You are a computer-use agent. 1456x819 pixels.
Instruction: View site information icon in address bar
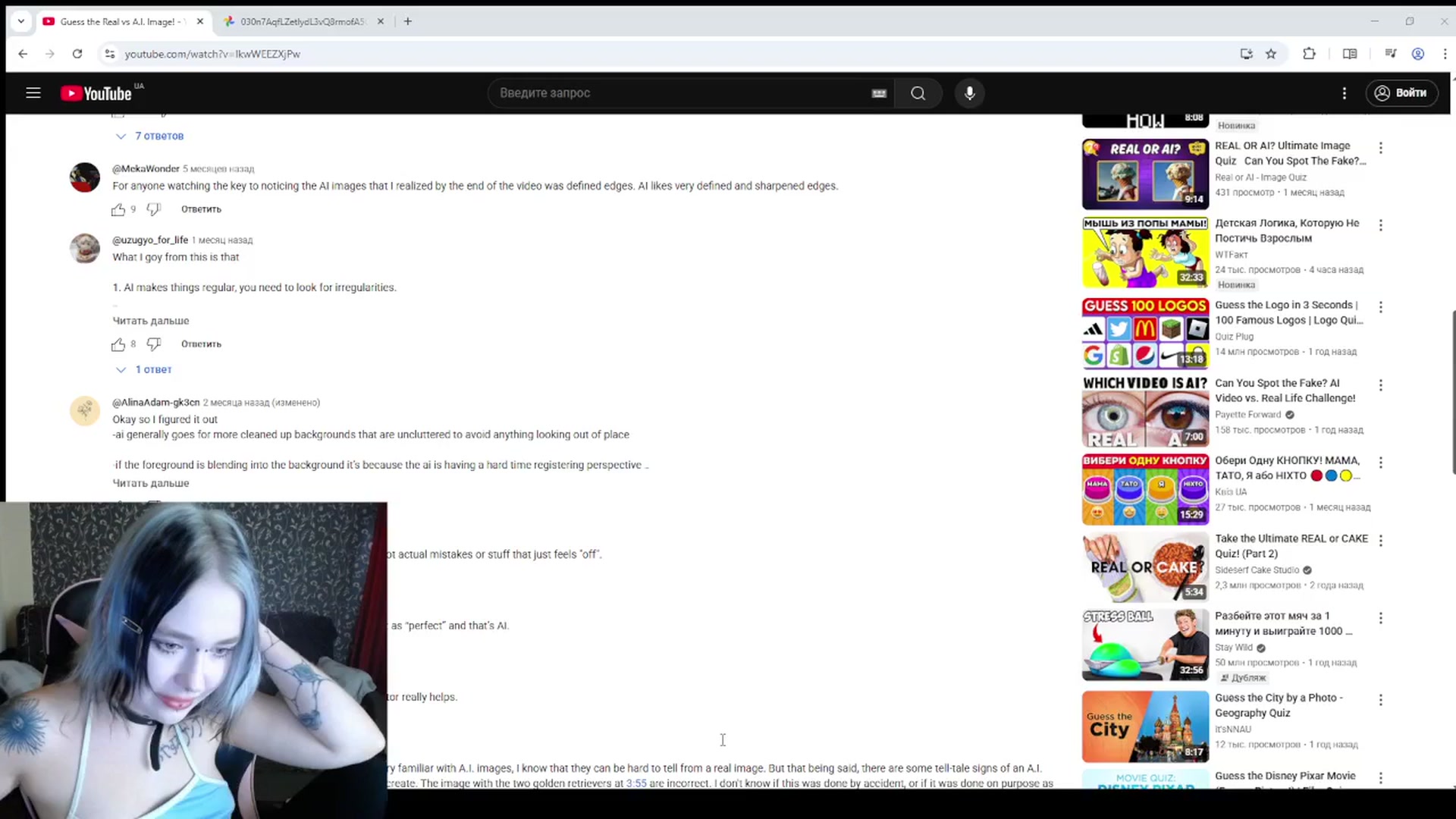coord(110,54)
